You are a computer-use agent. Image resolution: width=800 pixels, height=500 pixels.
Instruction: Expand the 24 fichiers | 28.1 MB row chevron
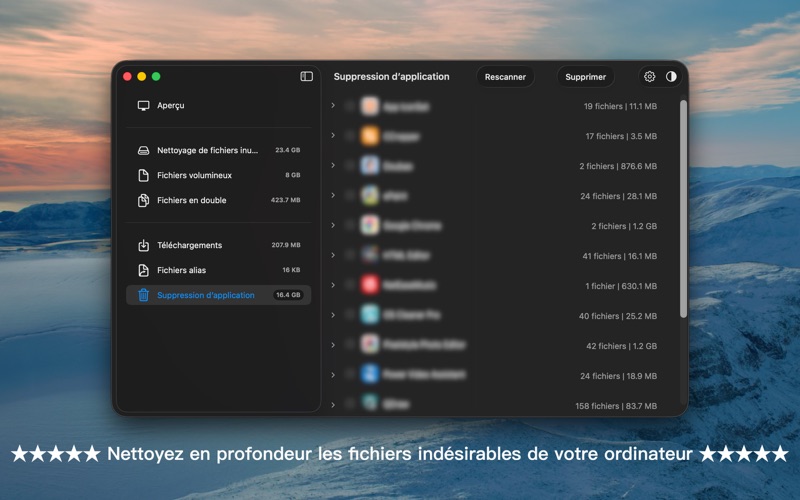point(333,195)
